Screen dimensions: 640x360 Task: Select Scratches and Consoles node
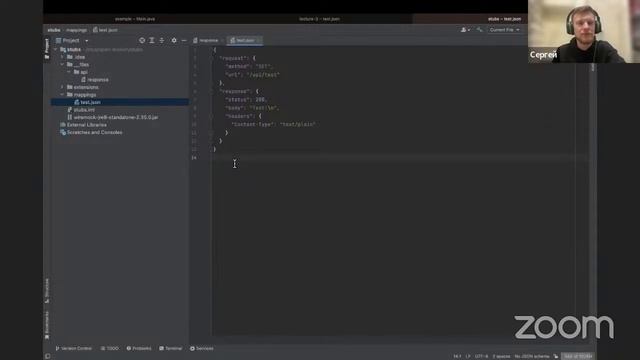[x=91, y=132]
